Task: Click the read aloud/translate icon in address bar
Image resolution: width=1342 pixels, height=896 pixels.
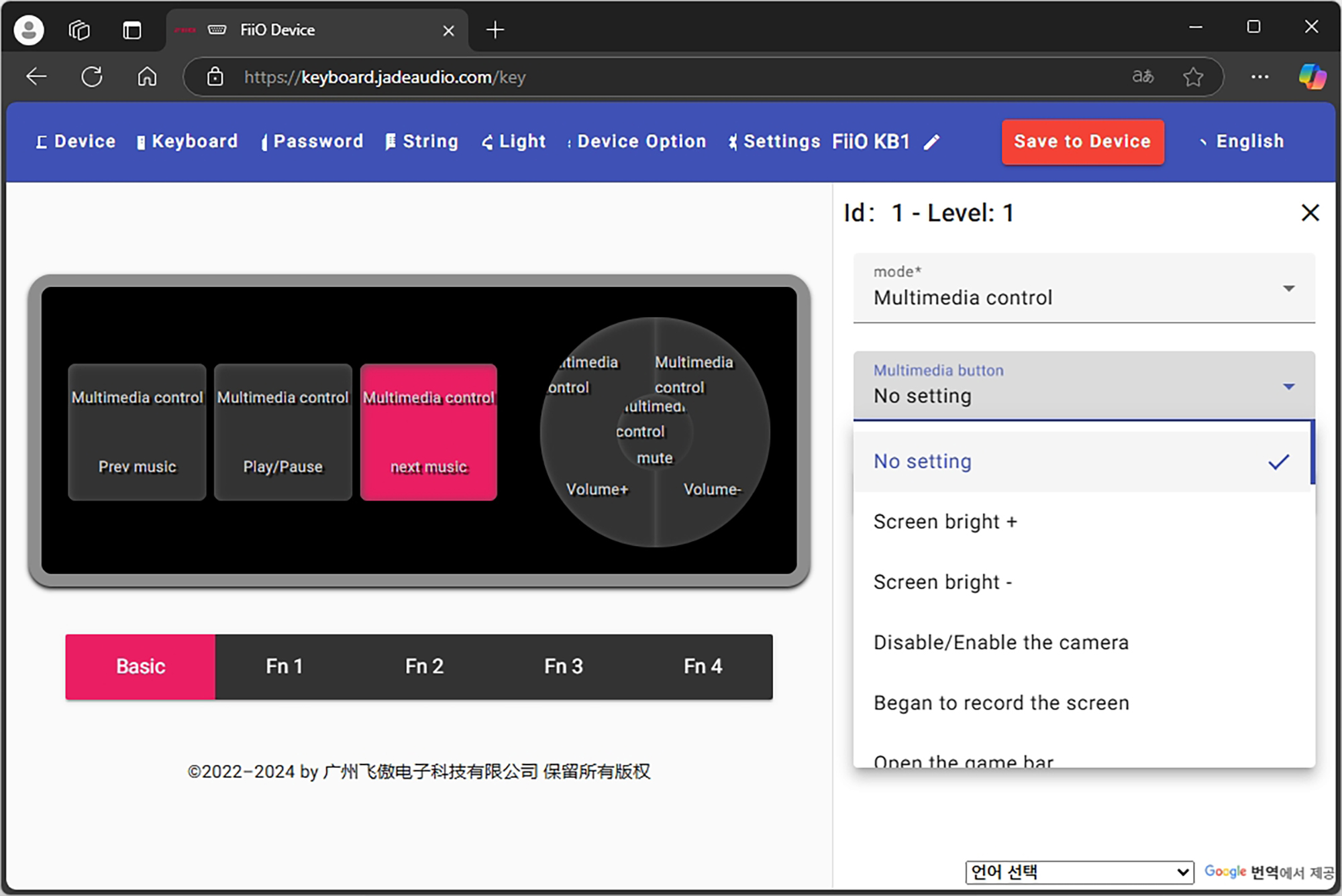Action: 1143,77
